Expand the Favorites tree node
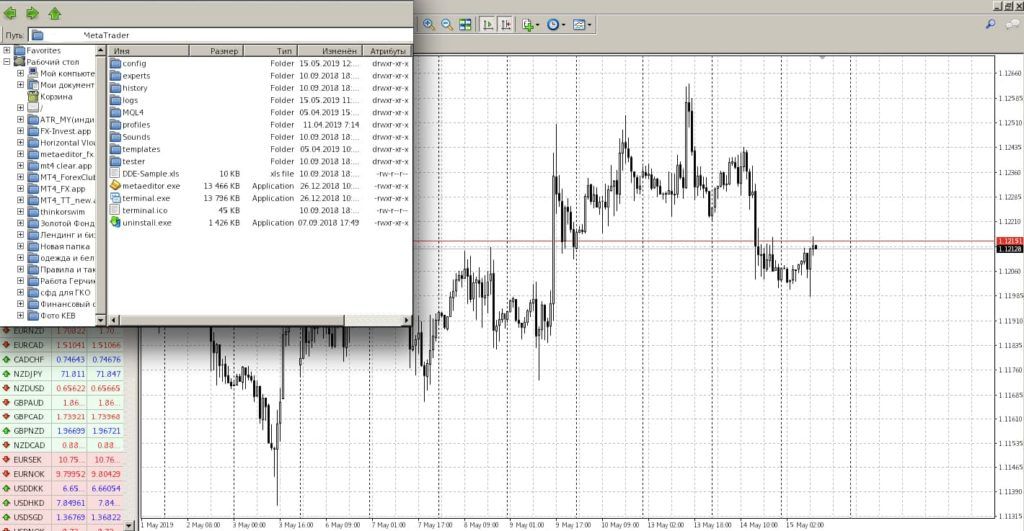This screenshot has width=1024, height=531. coord(7,50)
